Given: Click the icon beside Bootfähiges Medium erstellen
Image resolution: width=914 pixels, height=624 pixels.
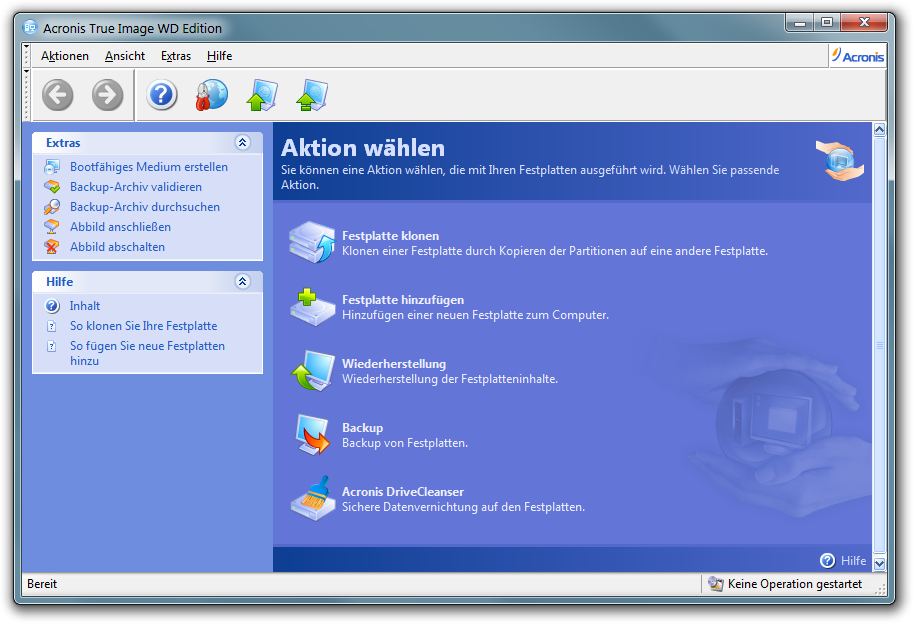Looking at the screenshot, I should 52,167.
